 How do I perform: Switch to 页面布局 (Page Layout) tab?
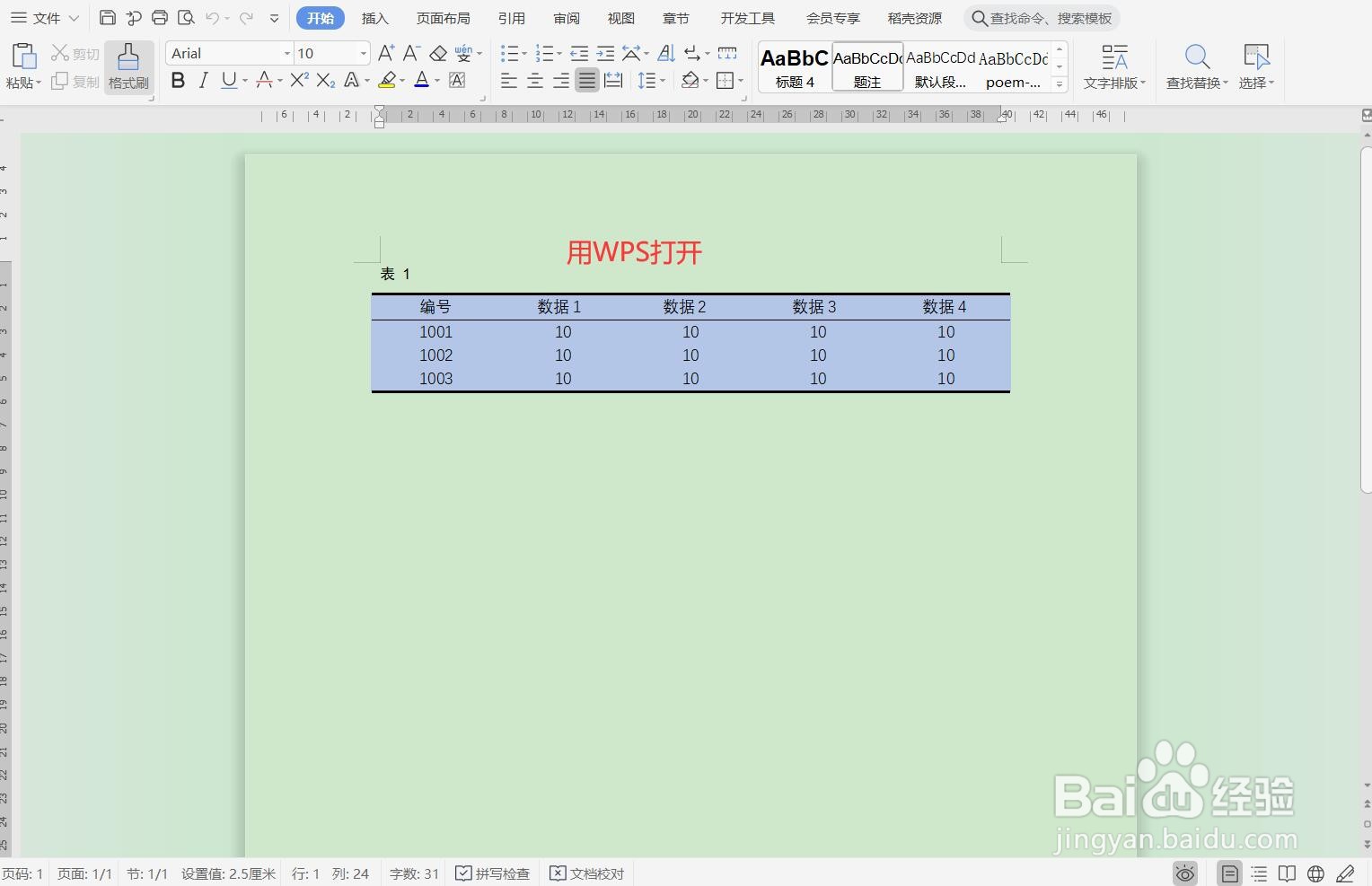(x=444, y=18)
